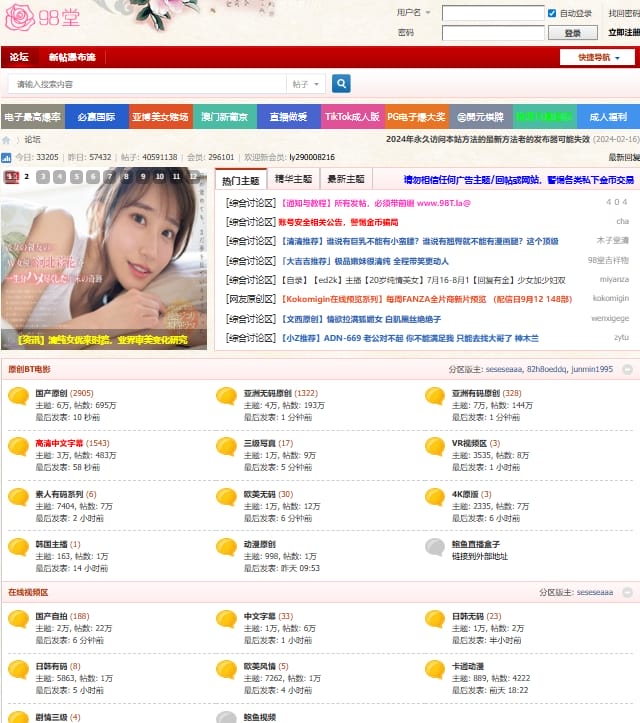Toggle the 自动登录 checkbox
Viewport: 640px width, 723px height.
pyautogui.click(x=552, y=13)
